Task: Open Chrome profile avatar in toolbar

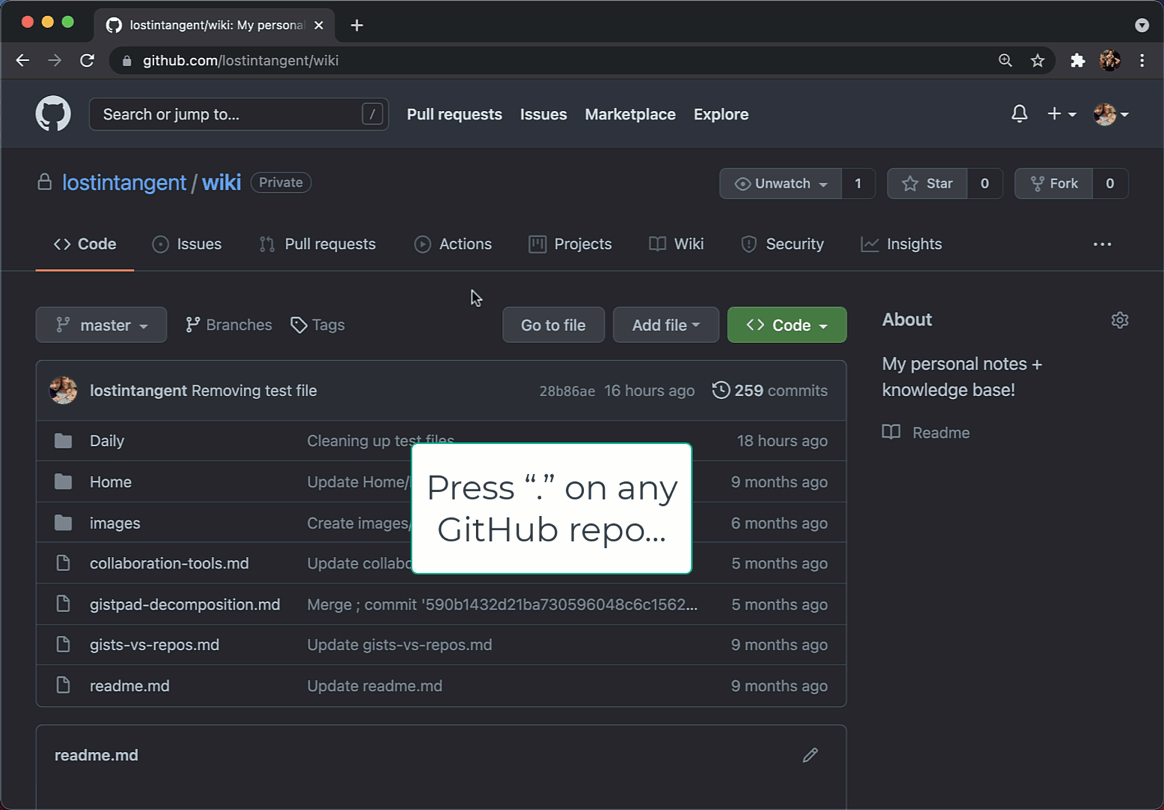Action: [x=1110, y=60]
